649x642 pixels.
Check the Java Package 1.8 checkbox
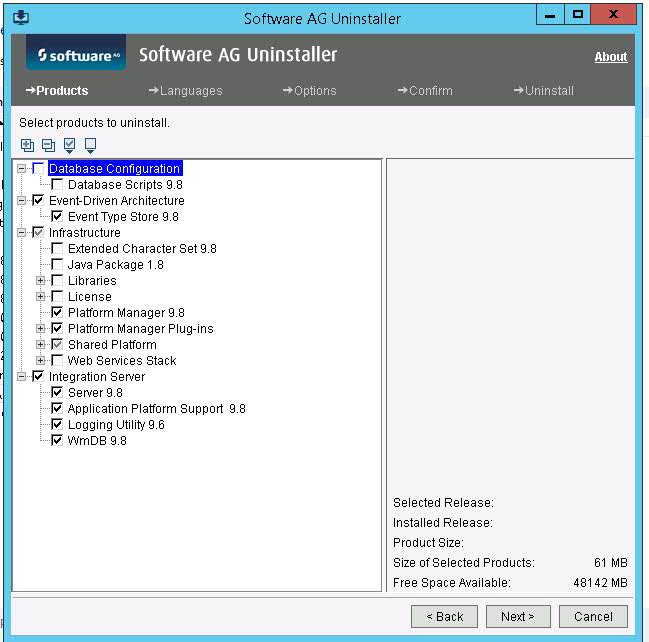(57, 264)
